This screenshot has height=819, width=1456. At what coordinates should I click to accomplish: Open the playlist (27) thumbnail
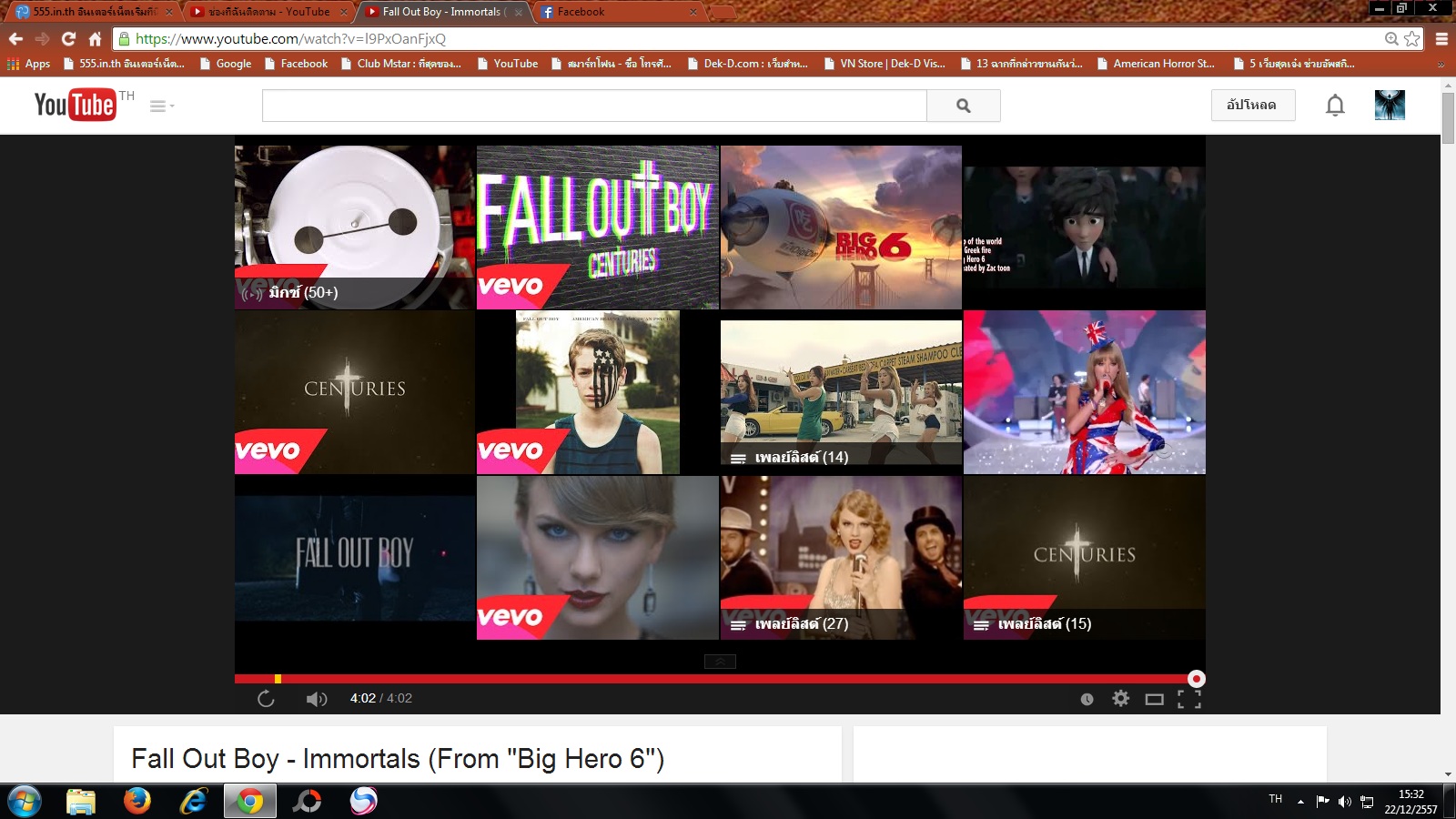pos(841,558)
